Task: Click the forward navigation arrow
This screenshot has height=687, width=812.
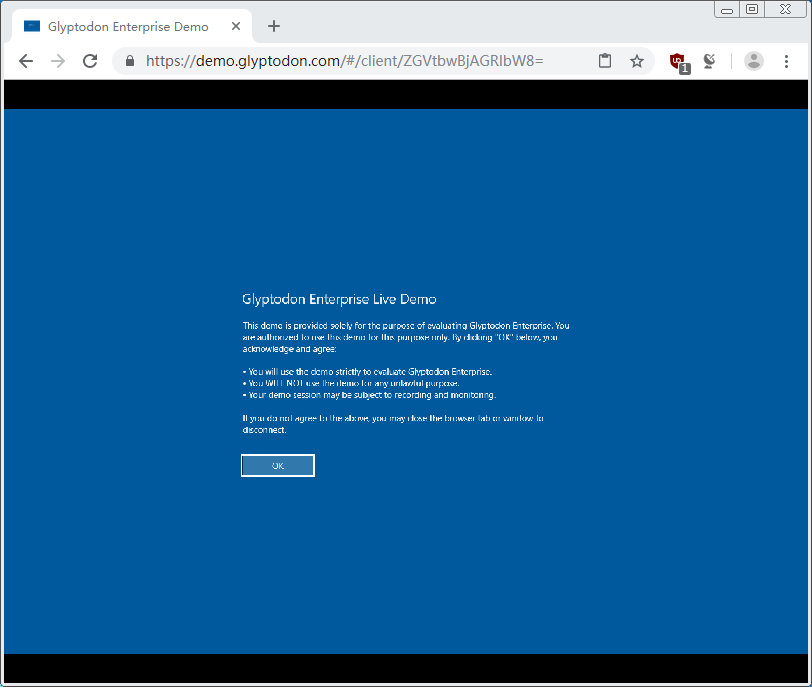Action: [x=58, y=61]
